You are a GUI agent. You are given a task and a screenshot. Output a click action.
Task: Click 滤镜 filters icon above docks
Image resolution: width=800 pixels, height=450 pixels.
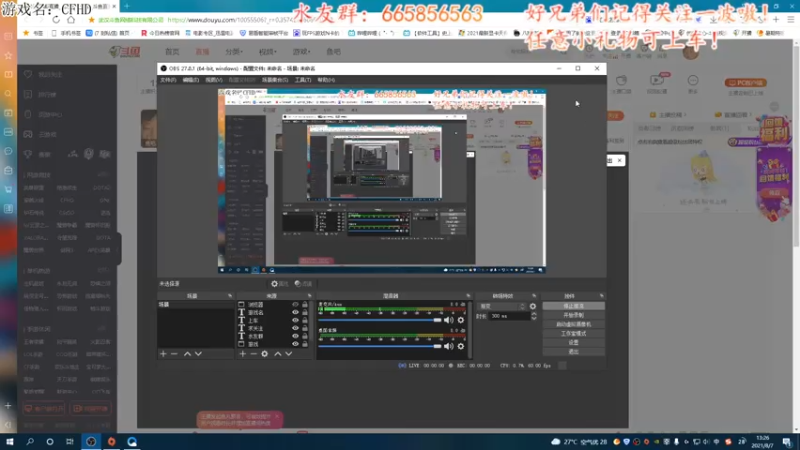(304, 284)
